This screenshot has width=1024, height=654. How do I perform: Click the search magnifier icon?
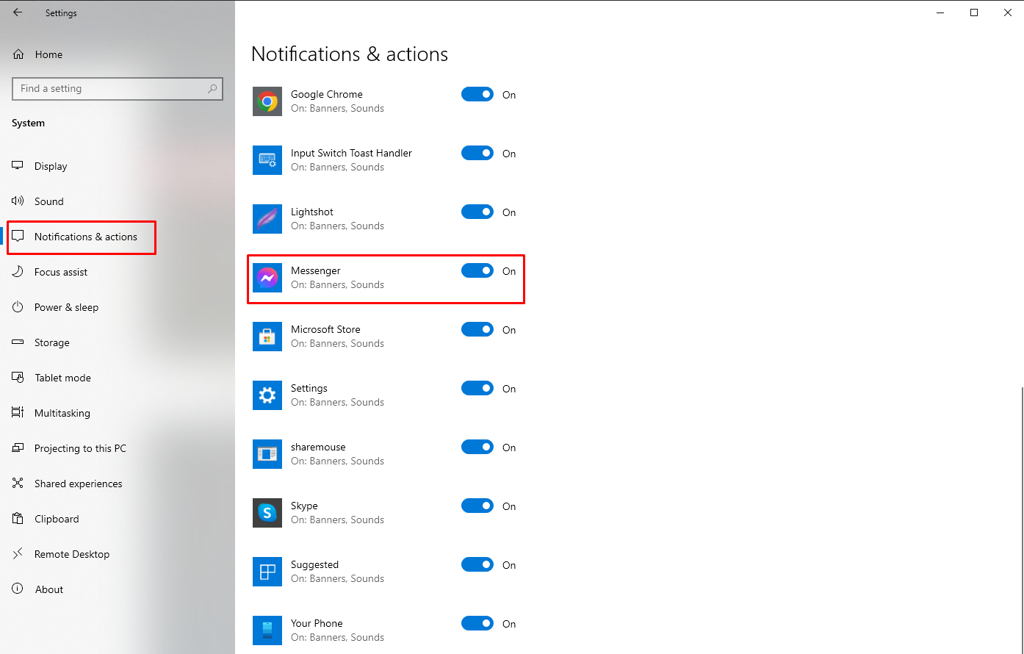tap(212, 88)
